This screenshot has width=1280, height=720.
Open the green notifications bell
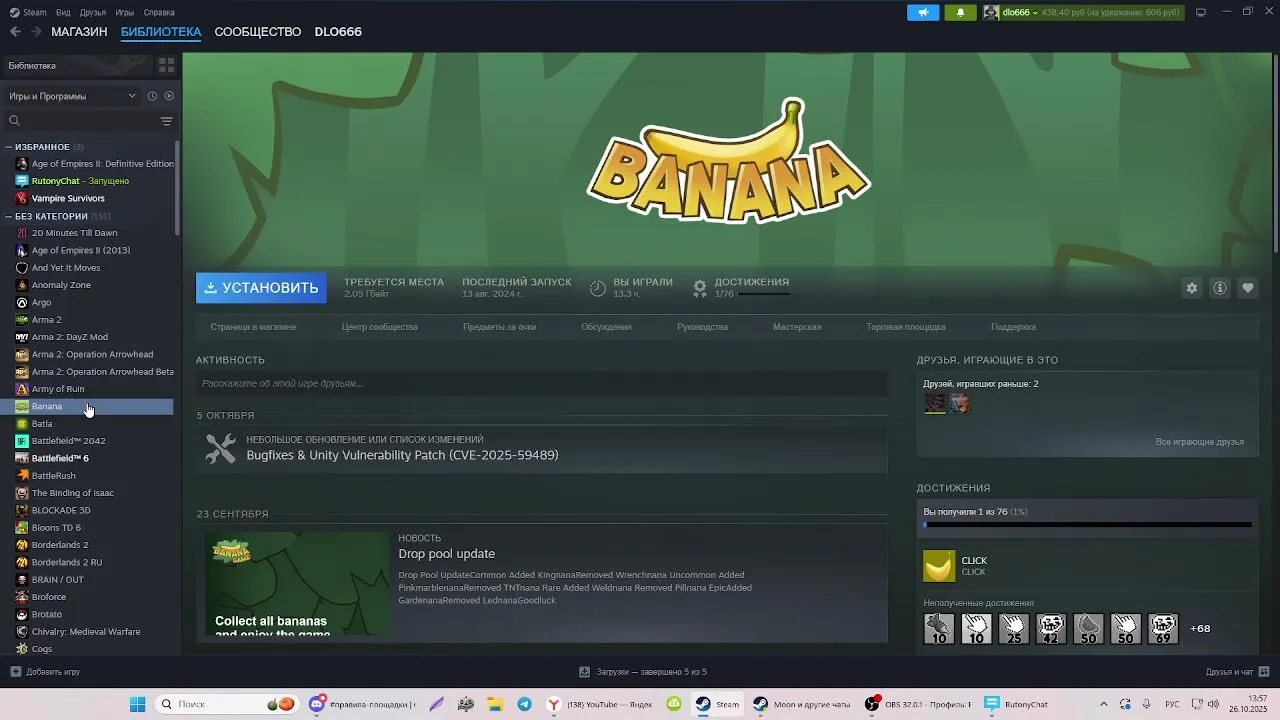(960, 12)
